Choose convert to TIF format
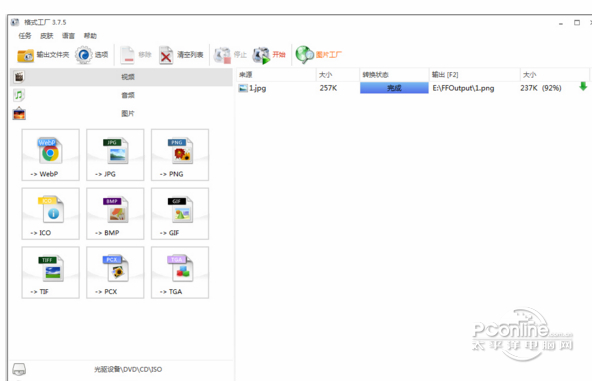The image size is (592, 381). pyautogui.click(x=51, y=273)
